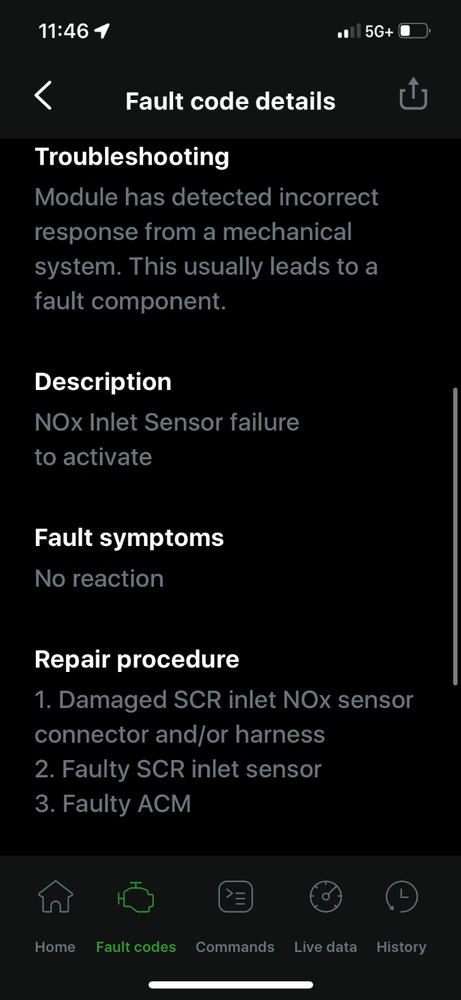Tap the cellular signal bars
Screen dimensions: 461x1000
[349, 31]
